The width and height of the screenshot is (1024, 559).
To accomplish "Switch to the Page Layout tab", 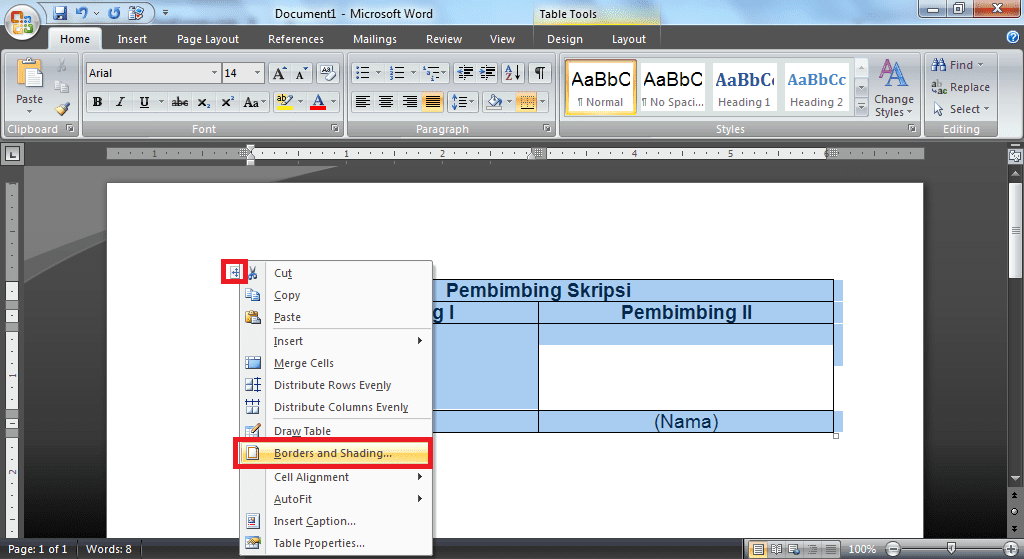I will [x=208, y=39].
